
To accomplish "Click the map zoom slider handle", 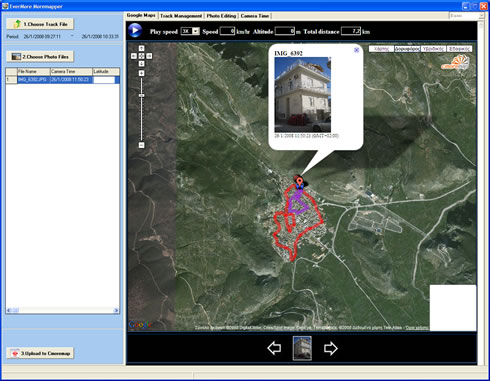I will pos(141,96).
